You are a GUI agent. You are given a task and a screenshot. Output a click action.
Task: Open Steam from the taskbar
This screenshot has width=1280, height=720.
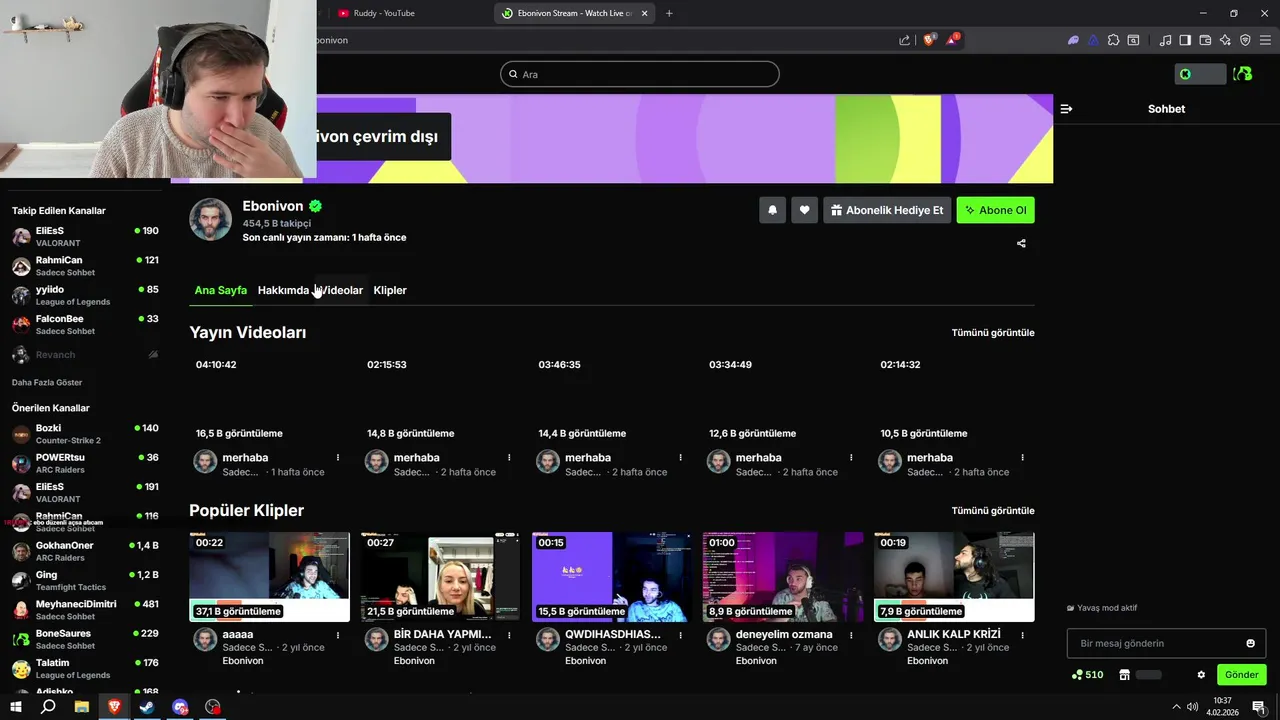(x=147, y=707)
